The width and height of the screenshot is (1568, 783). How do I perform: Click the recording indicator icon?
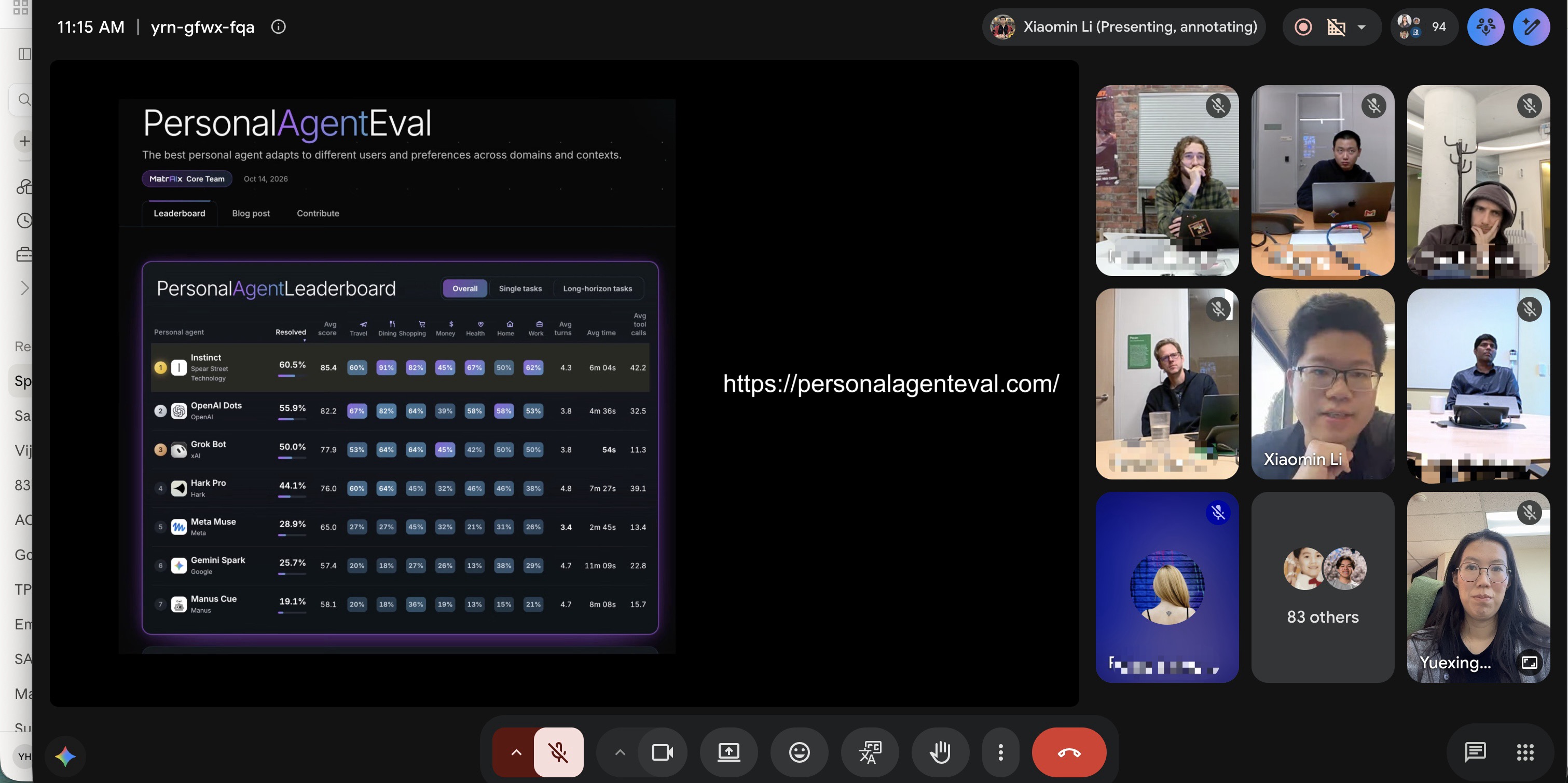coord(1303,27)
